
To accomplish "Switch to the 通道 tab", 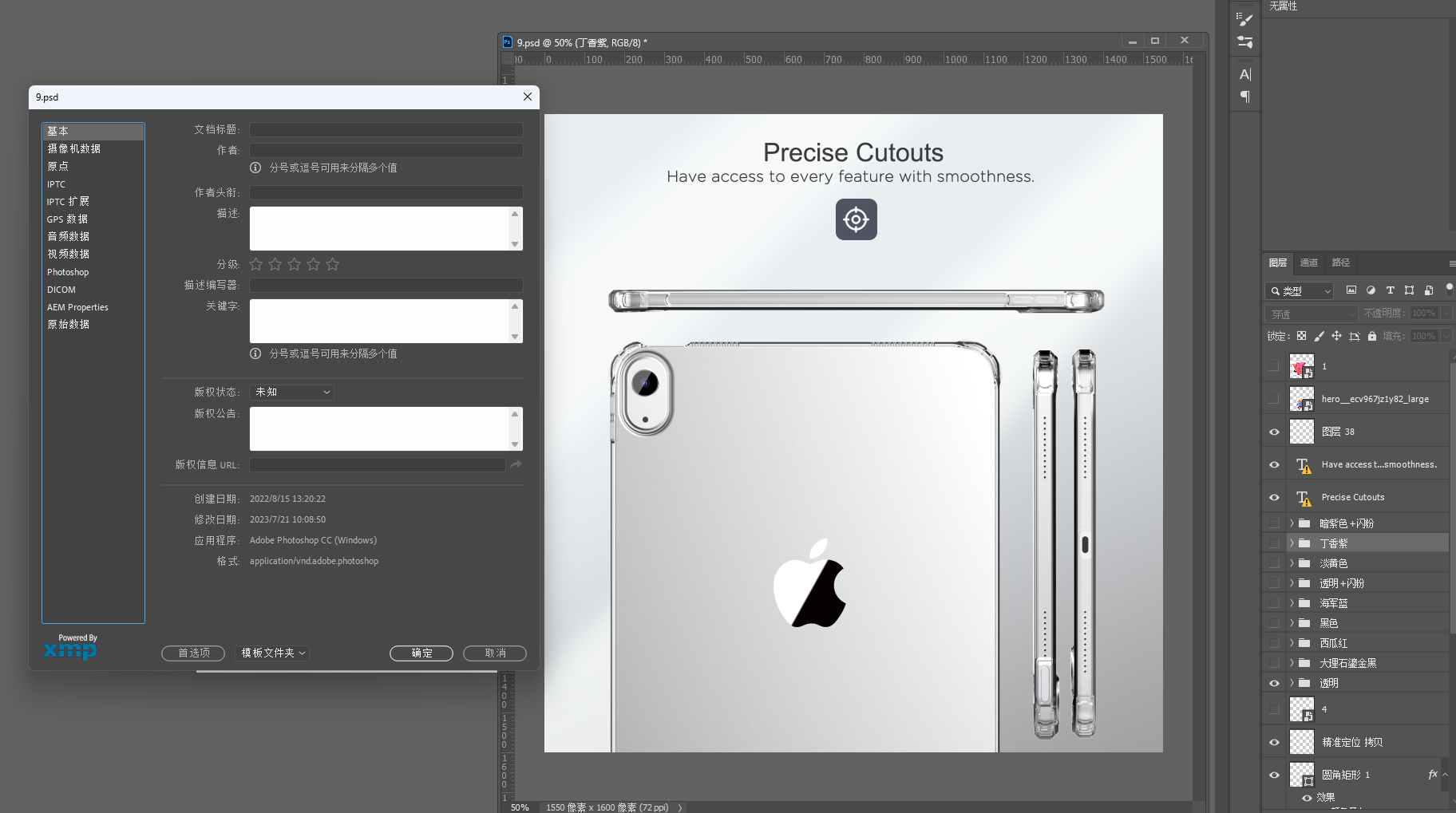I will pyautogui.click(x=1309, y=262).
